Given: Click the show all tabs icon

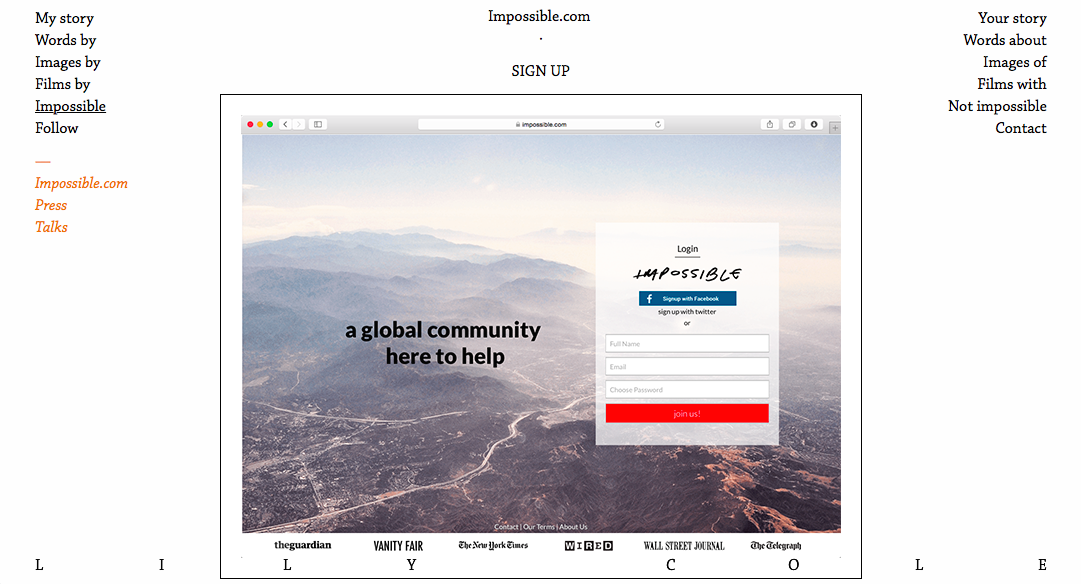Looking at the screenshot, I should click(x=792, y=124).
